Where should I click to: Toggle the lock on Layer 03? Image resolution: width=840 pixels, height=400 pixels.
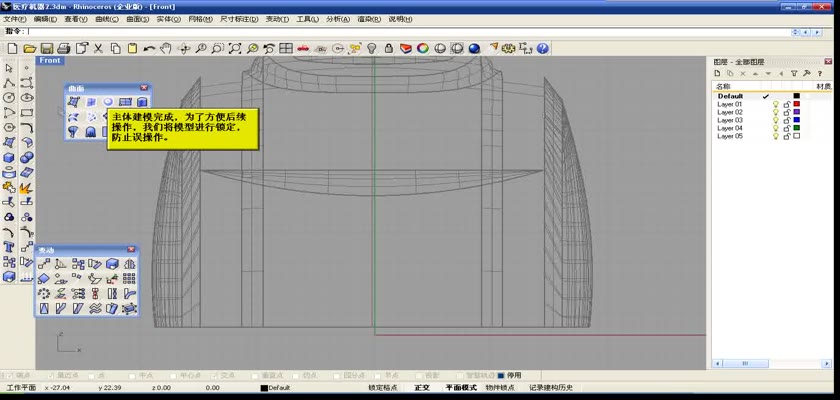pos(786,120)
